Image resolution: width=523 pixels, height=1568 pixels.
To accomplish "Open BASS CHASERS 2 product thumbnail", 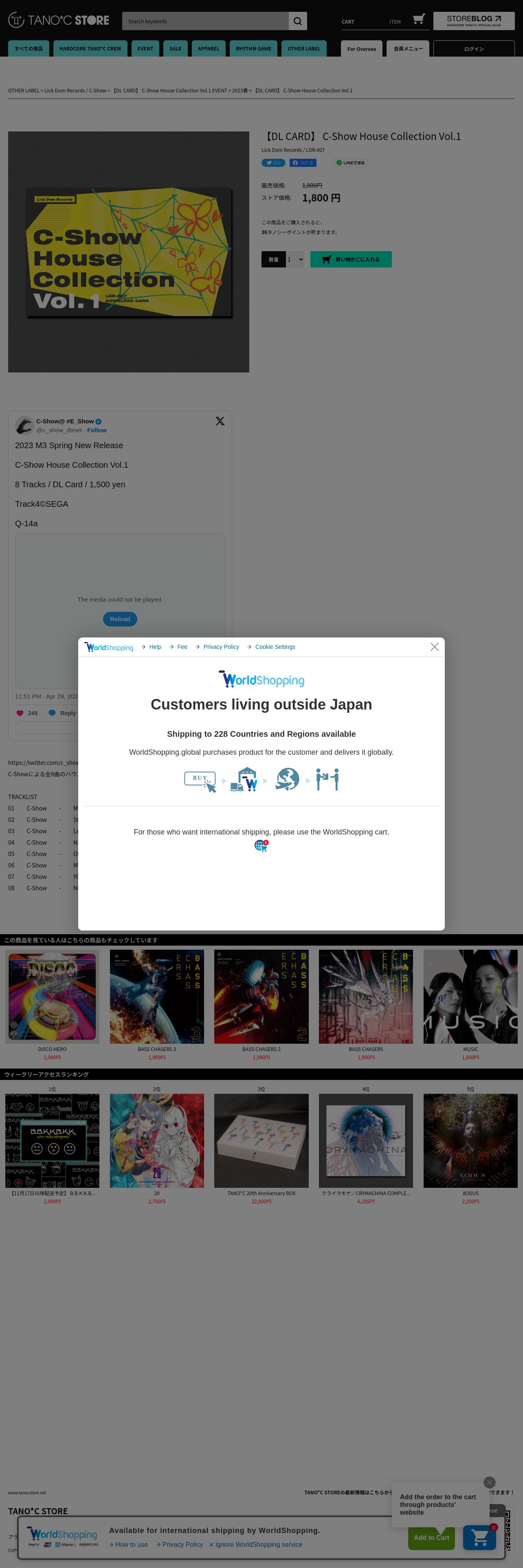I will click(261, 997).
